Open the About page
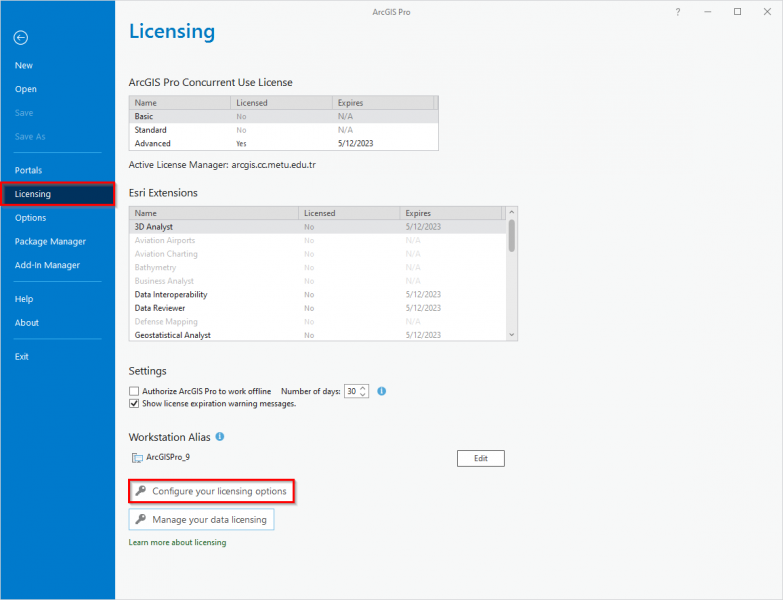Screen dimensions: 783x600 click(x=26, y=322)
